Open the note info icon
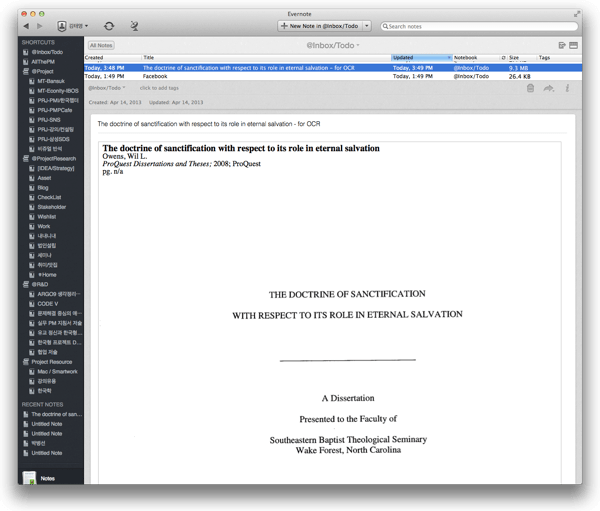The image size is (600, 511). (x=567, y=89)
